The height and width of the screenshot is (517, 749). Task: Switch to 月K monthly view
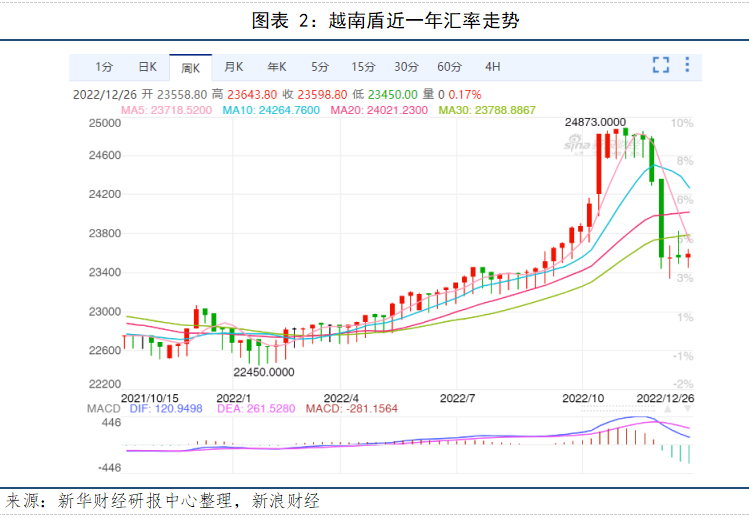pyautogui.click(x=233, y=67)
